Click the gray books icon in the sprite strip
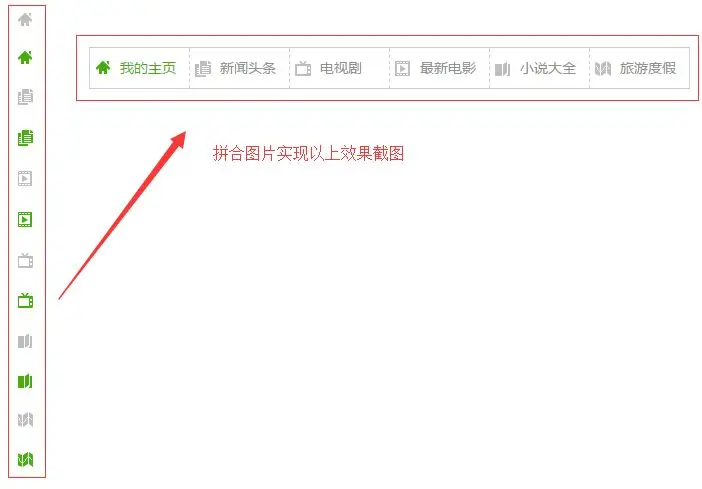This screenshot has width=702, height=489. 25,341
